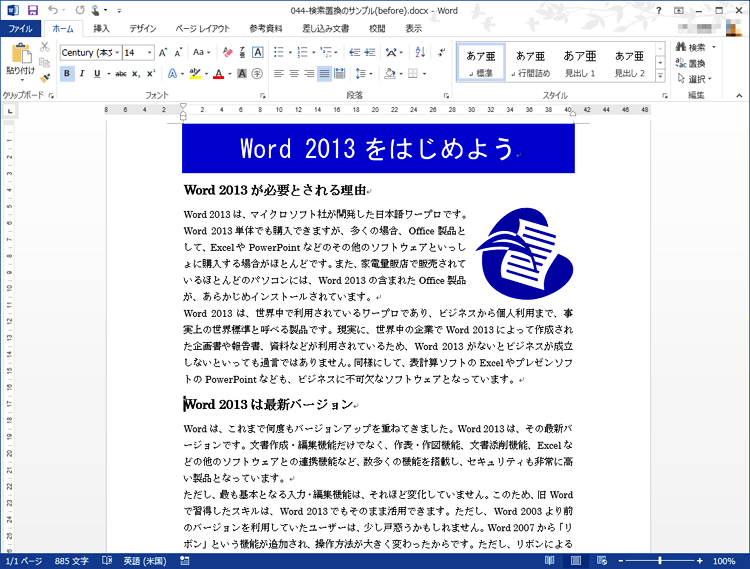Click the spell check status icon
This screenshot has height=569, width=750.
tap(108, 561)
